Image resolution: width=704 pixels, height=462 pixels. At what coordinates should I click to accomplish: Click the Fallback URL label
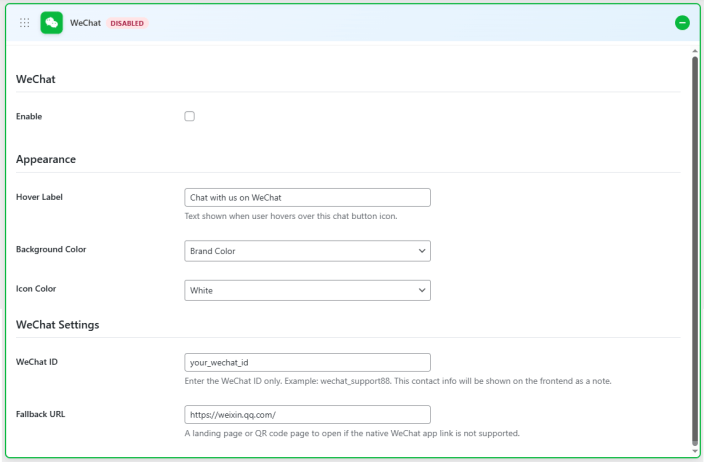tap(40, 414)
